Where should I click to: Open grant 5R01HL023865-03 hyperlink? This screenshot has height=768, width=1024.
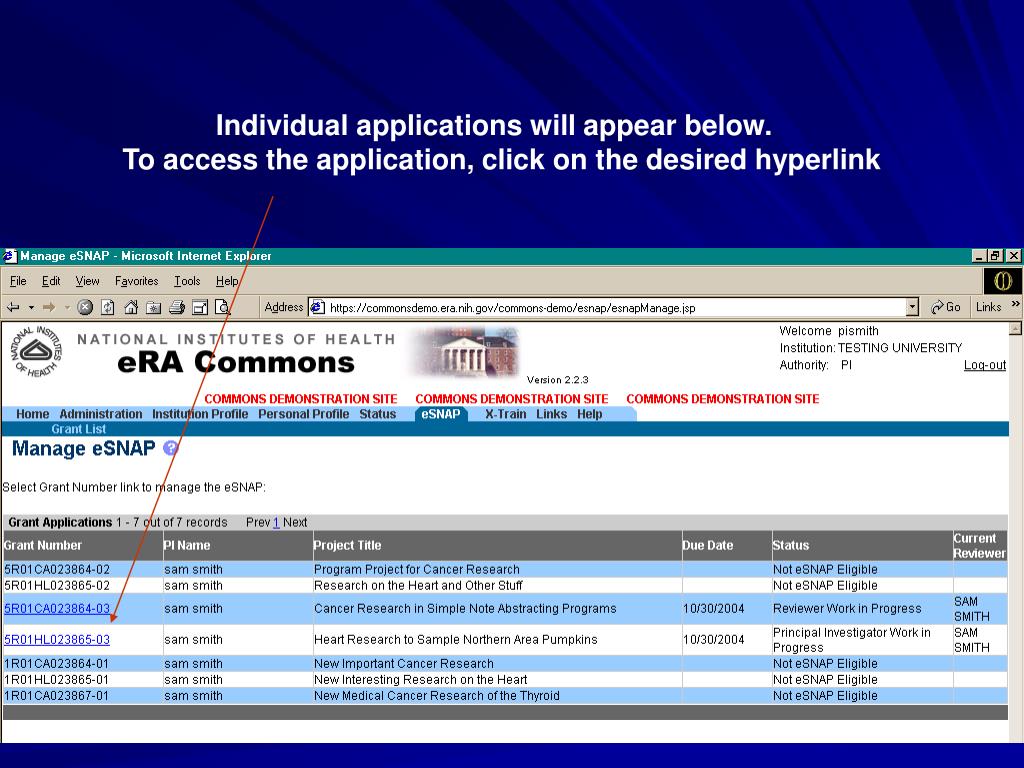pos(57,640)
